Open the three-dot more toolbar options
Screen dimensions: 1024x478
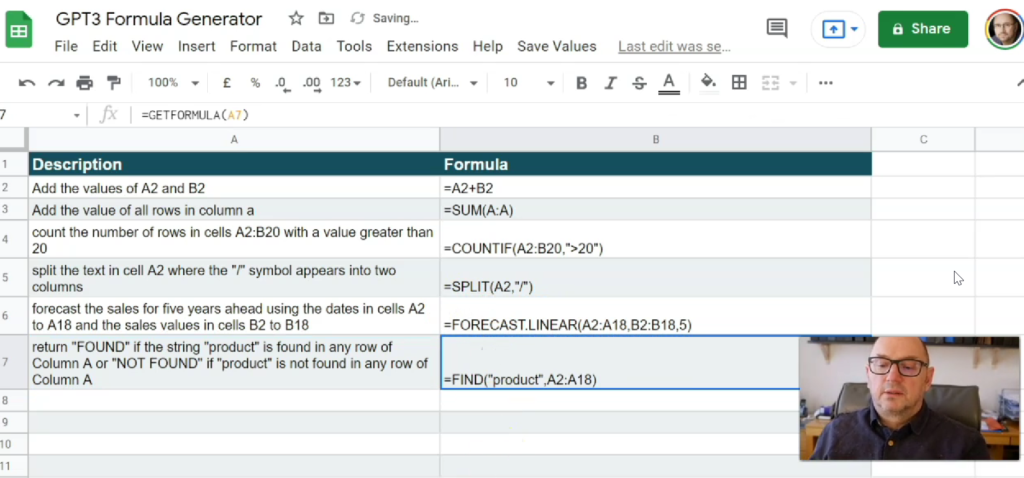[x=825, y=83]
